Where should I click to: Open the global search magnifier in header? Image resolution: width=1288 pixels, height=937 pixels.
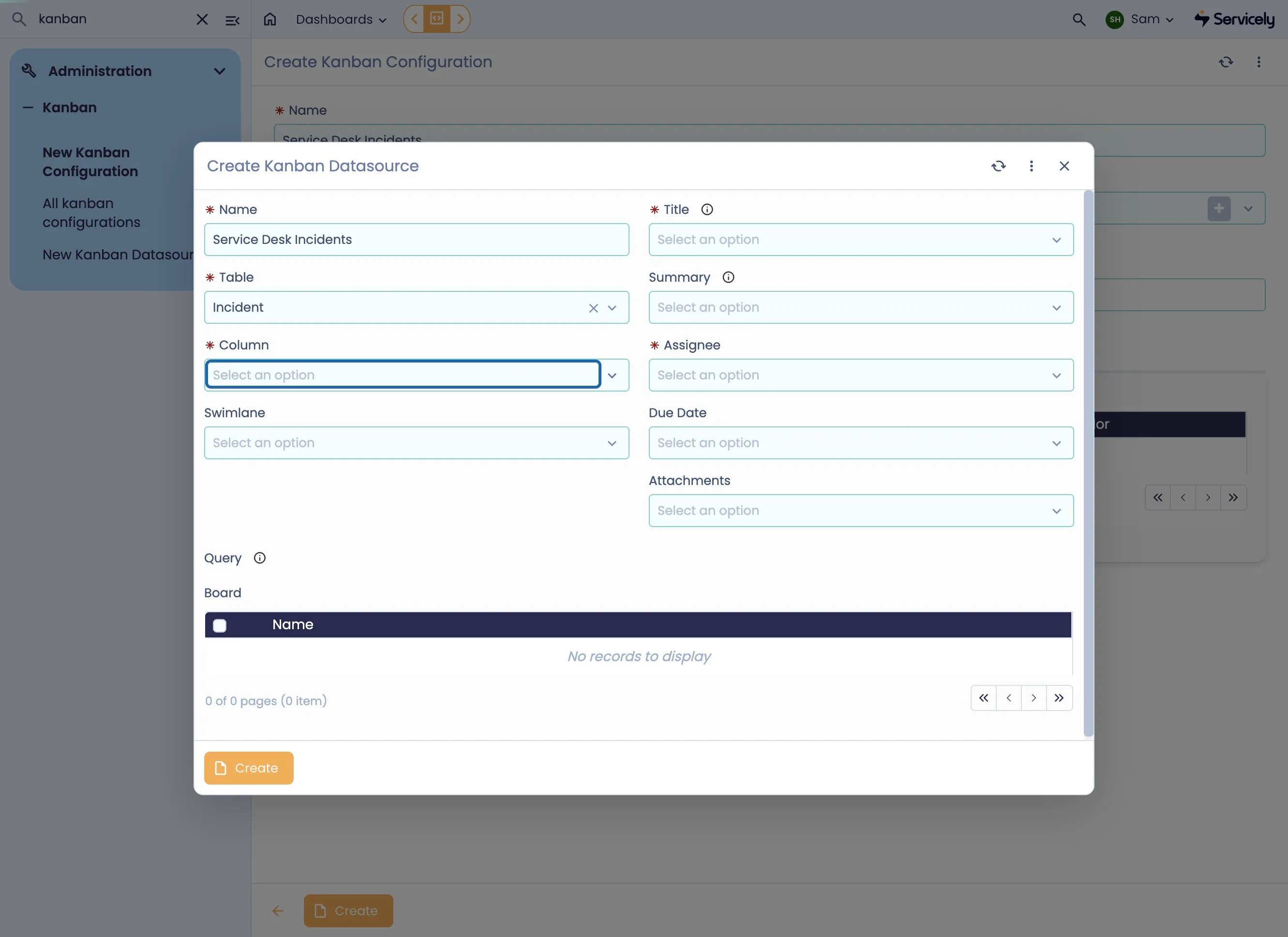pyautogui.click(x=1078, y=20)
